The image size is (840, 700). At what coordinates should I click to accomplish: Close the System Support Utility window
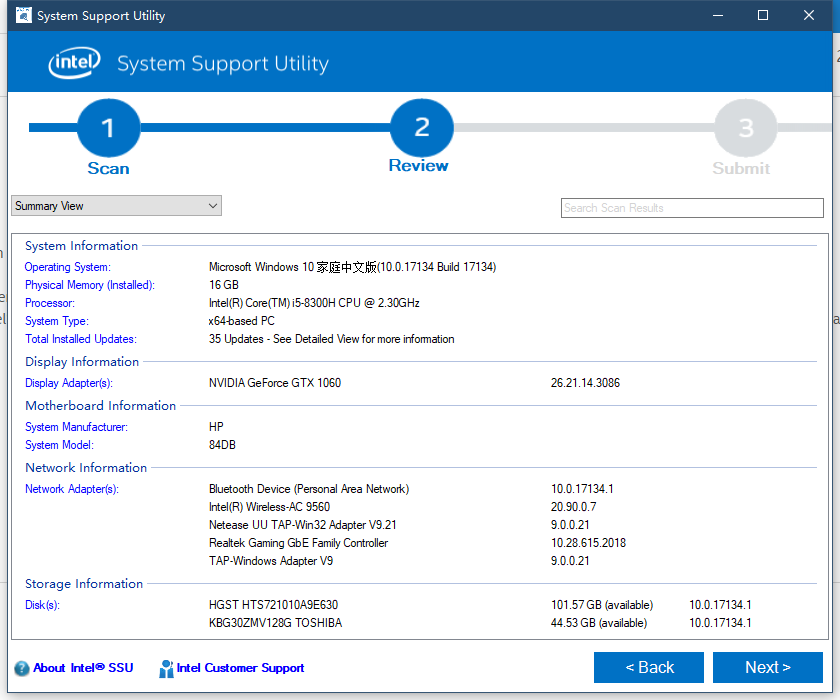tap(809, 16)
